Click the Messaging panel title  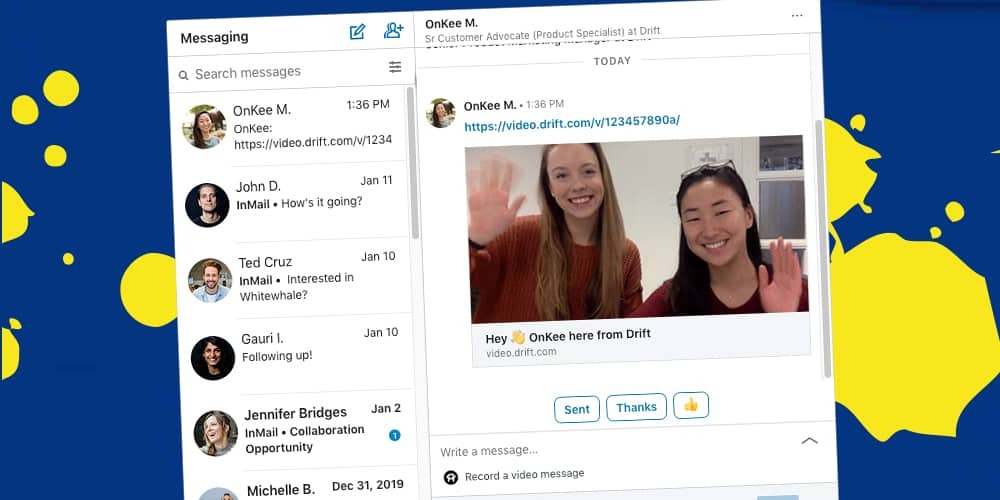(x=214, y=38)
